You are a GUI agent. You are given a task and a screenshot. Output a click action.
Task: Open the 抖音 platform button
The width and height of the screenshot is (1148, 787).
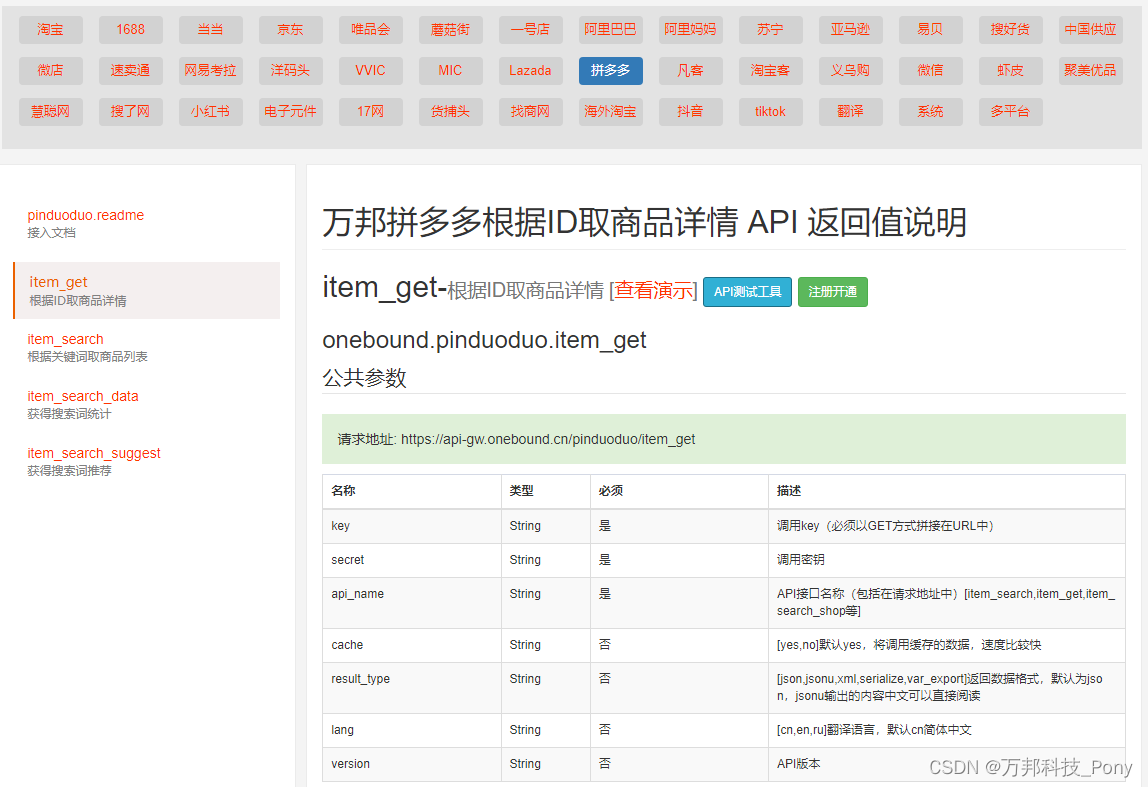pyautogui.click(x=690, y=111)
